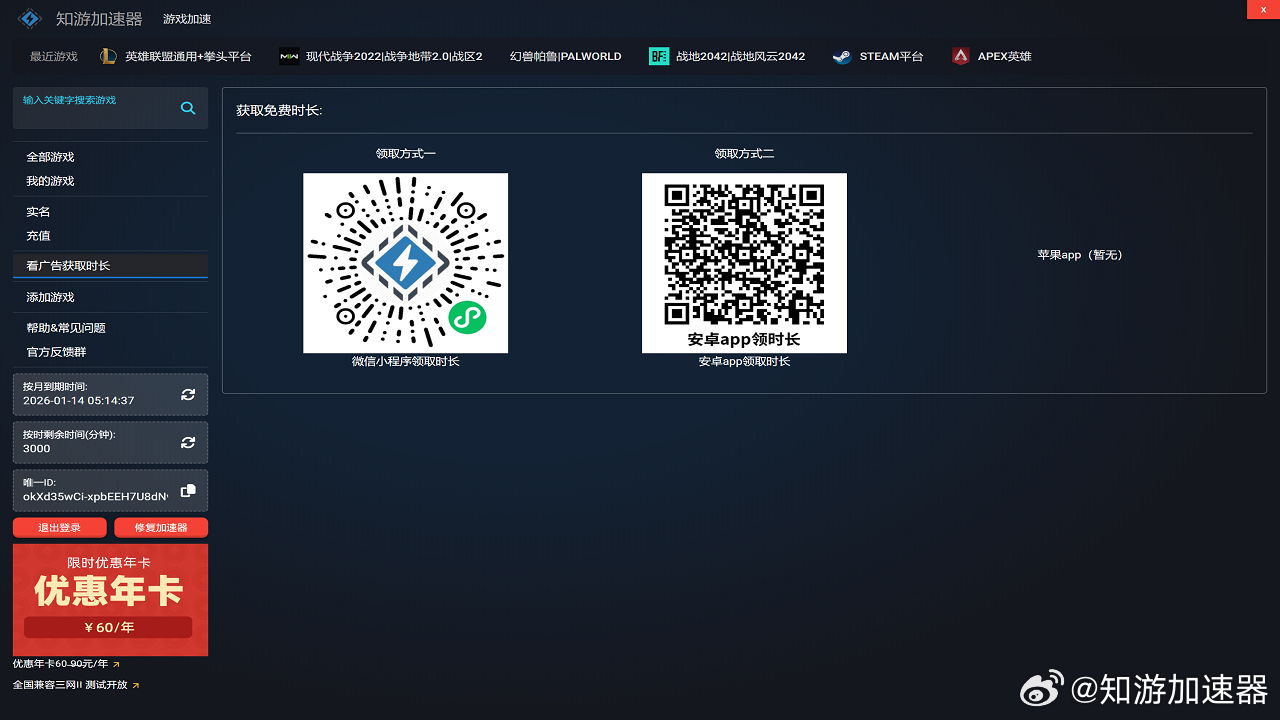The width and height of the screenshot is (1280, 720).
Task: Click the search magnifier icon
Action: (x=188, y=108)
